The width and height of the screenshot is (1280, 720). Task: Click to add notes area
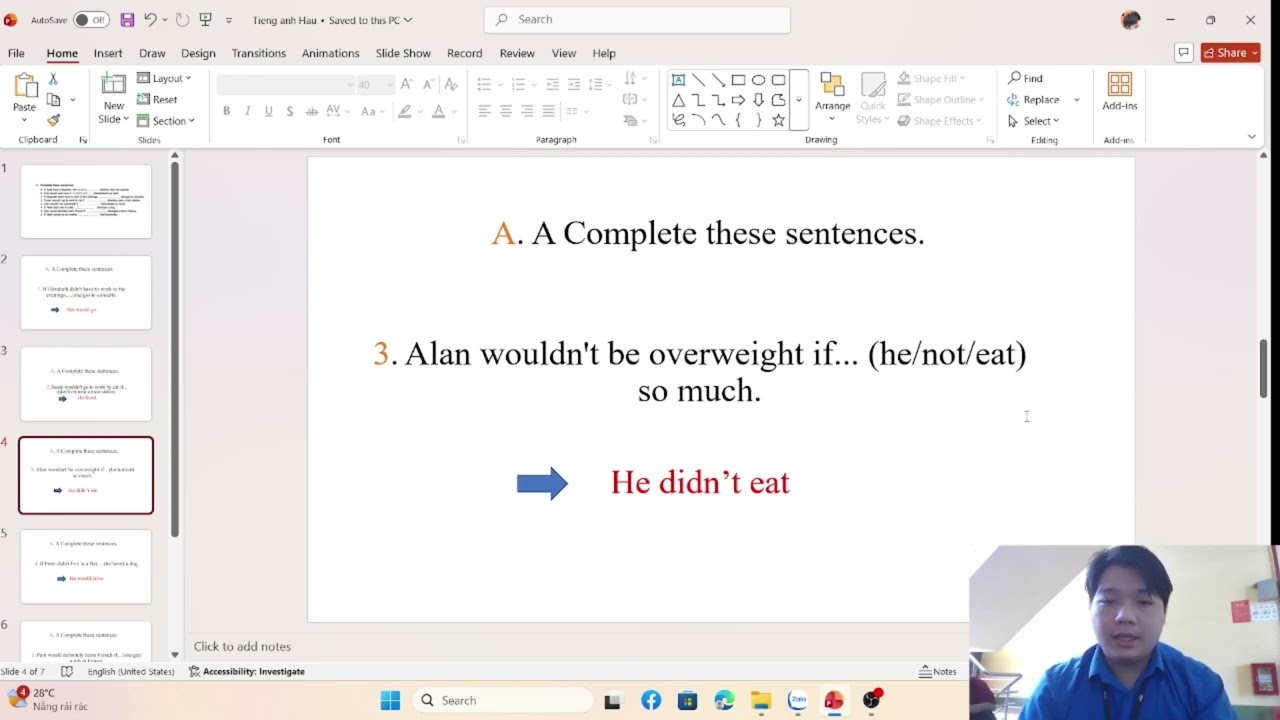point(242,647)
